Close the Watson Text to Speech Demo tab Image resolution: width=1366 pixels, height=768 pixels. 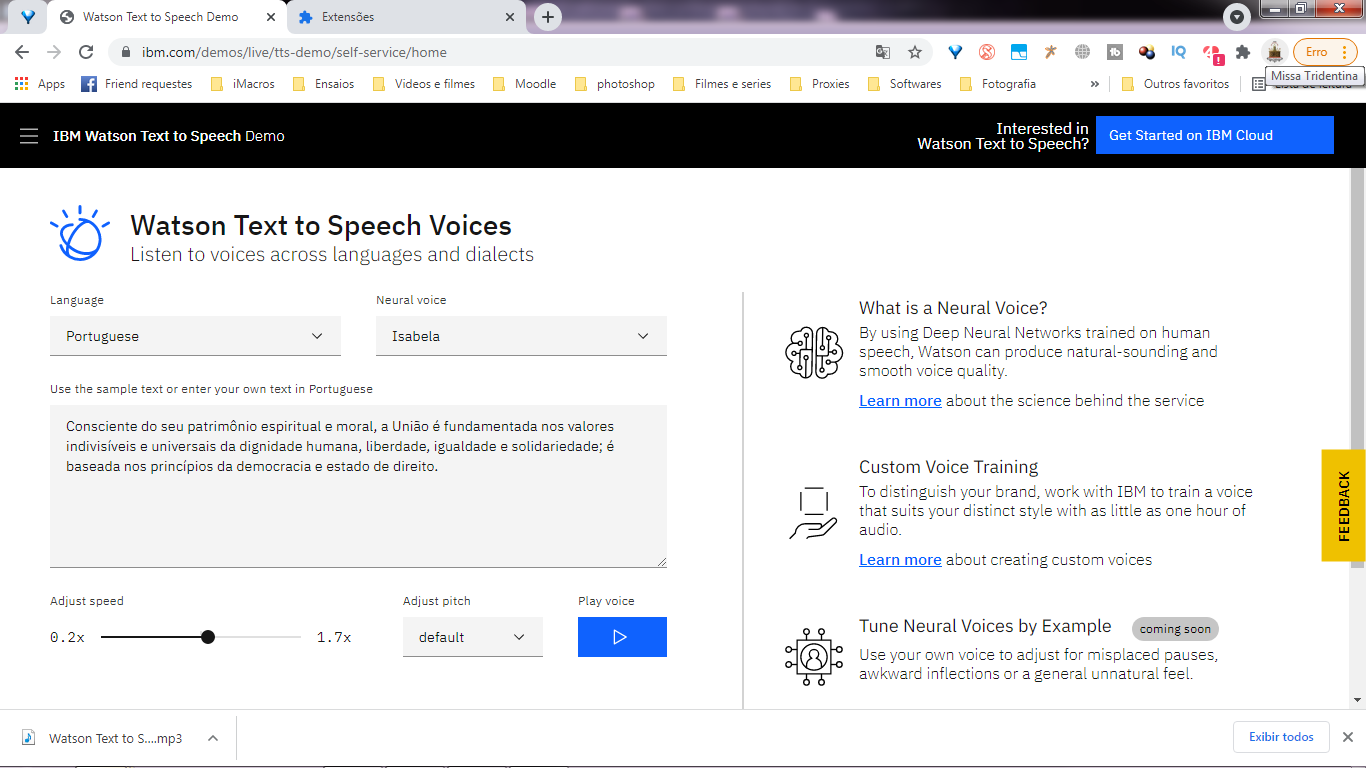269,17
